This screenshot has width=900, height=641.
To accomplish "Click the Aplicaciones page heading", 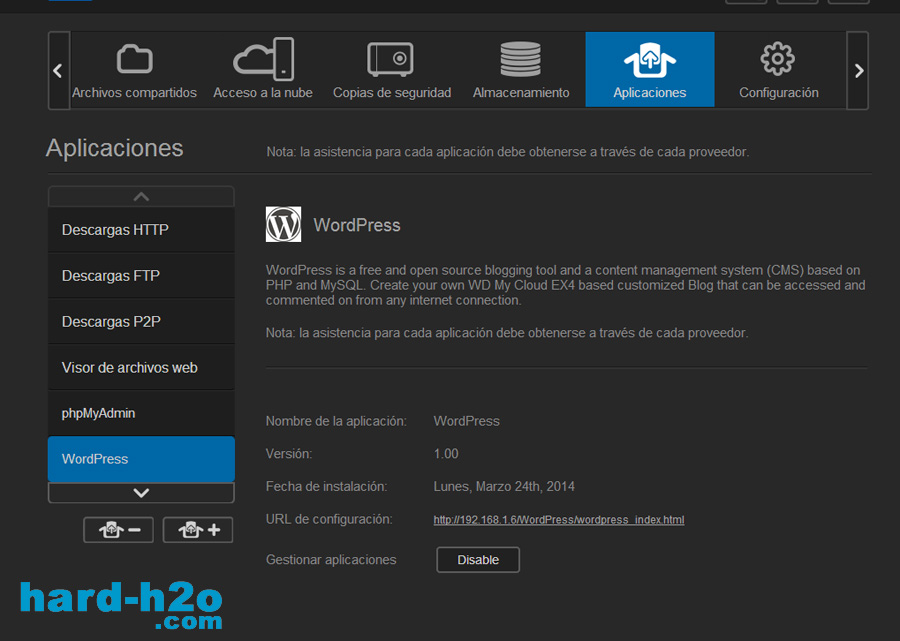I will (x=115, y=148).
